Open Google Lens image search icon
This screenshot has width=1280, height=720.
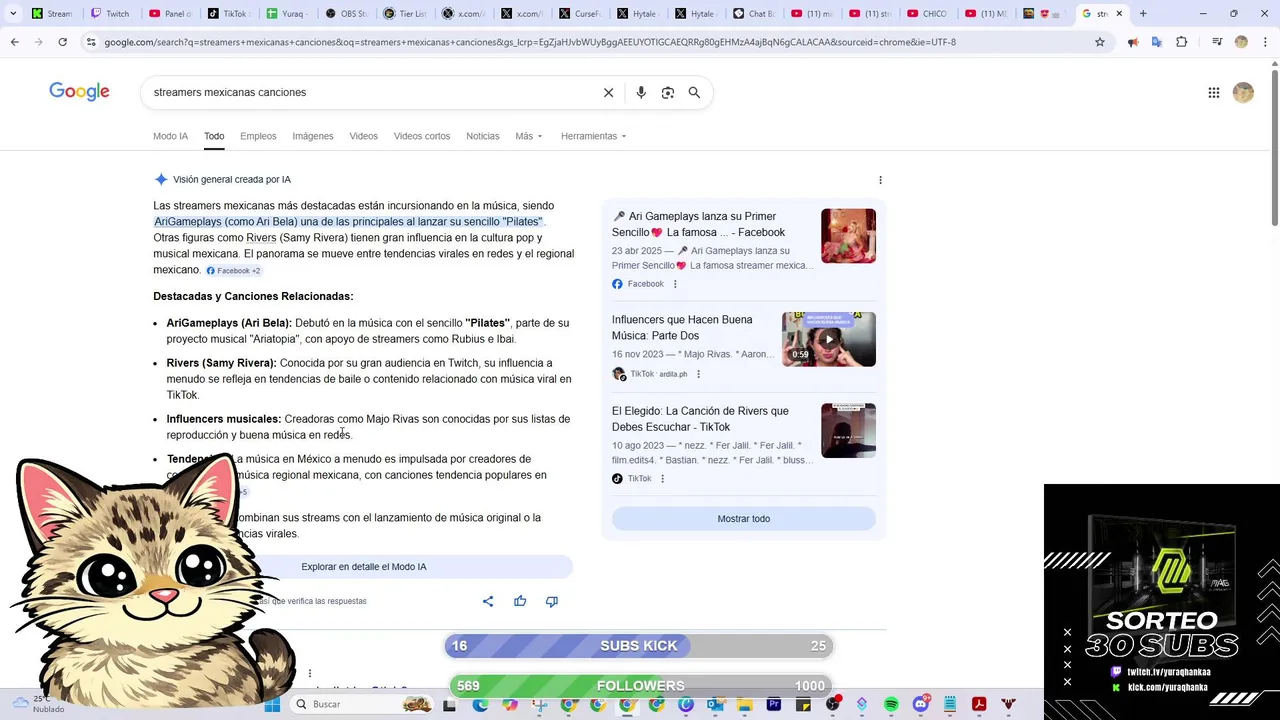pos(668,92)
